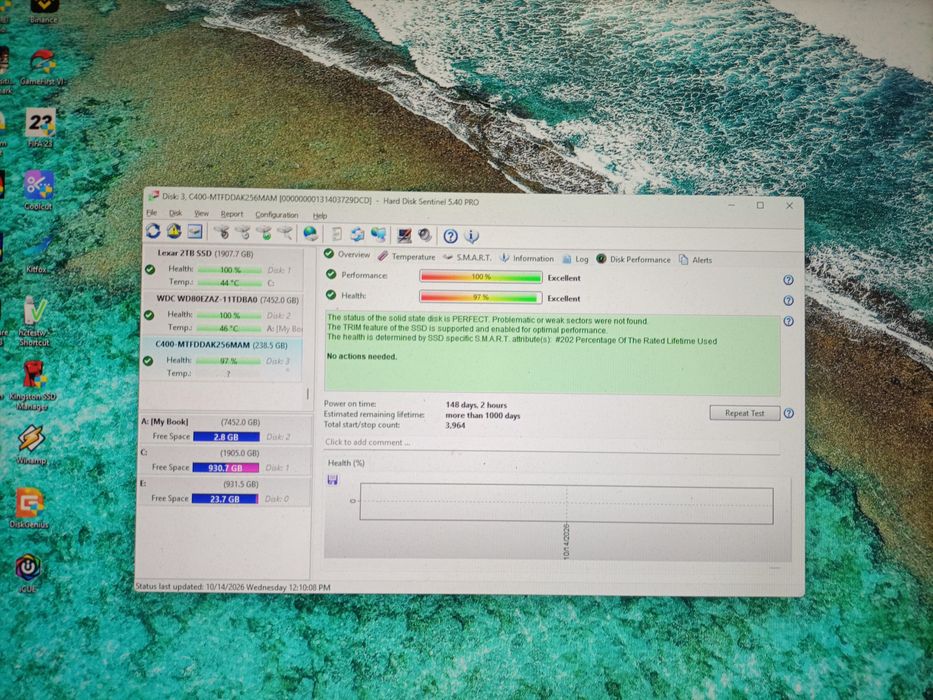Image resolution: width=933 pixels, height=700 pixels.
Task: Switch to the Log tab
Action: pyautogui.click(x=575, y=259)
